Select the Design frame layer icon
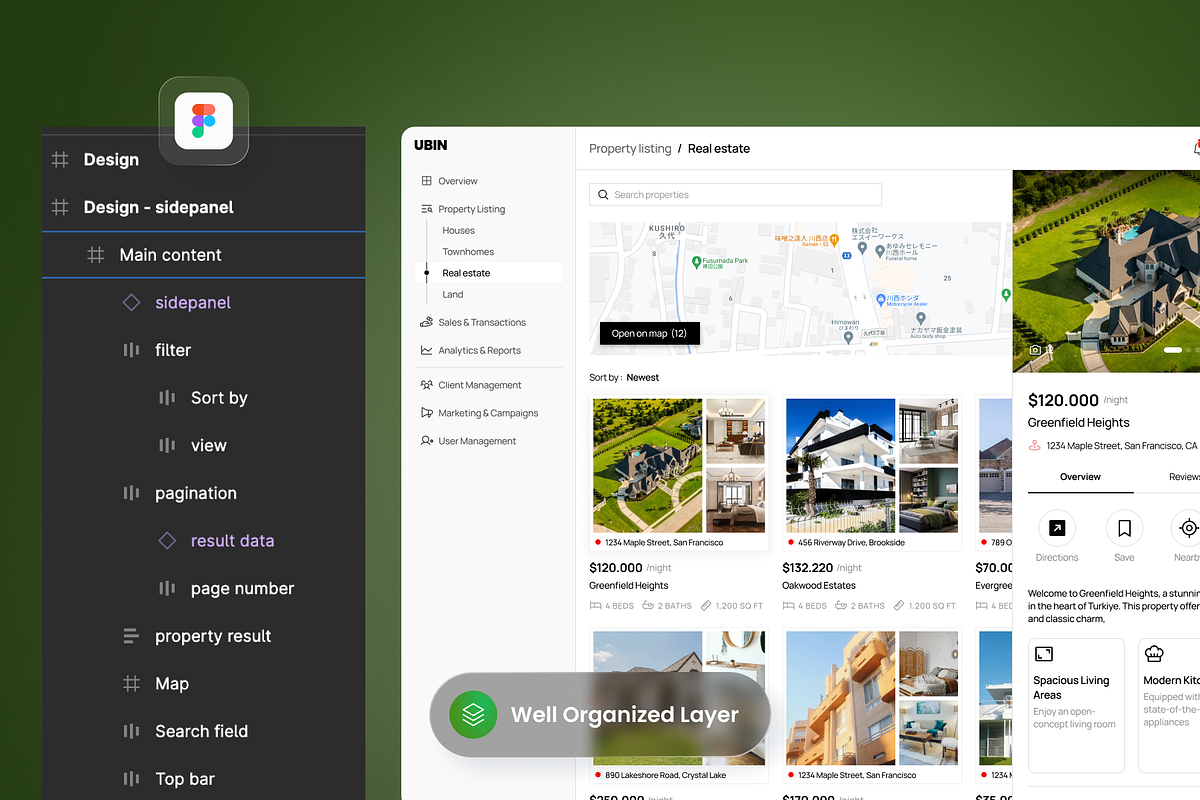Viewport: 1200px width, 800px height. pyautogui.click(x=60, y=159)
